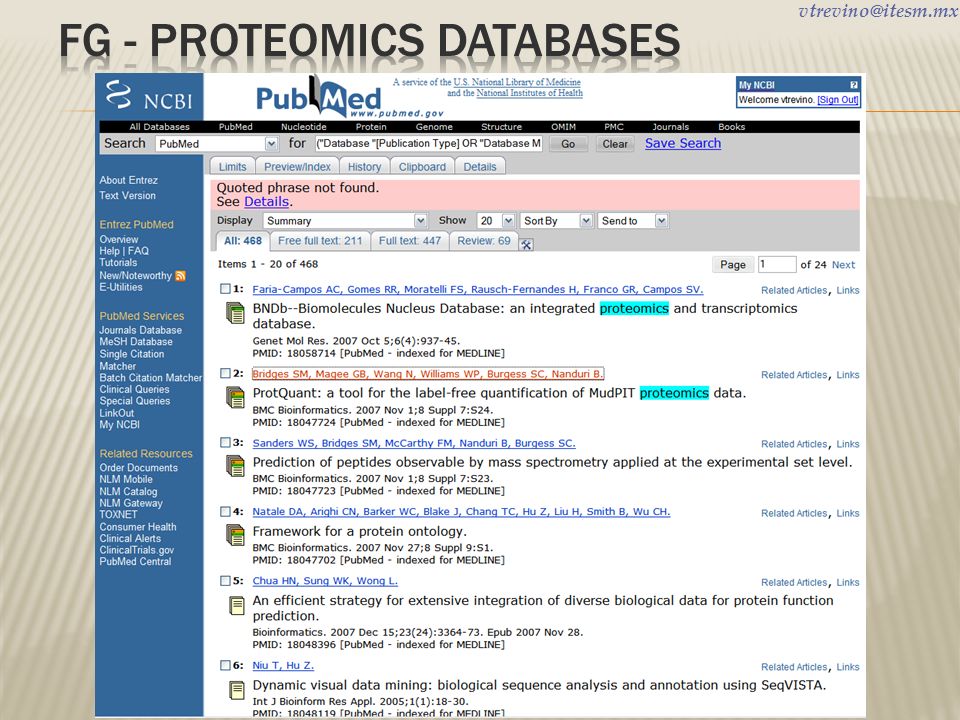Open the Display format dropdown showing Summary
This screenshot has width=960, height=720.
click(345, 220)
